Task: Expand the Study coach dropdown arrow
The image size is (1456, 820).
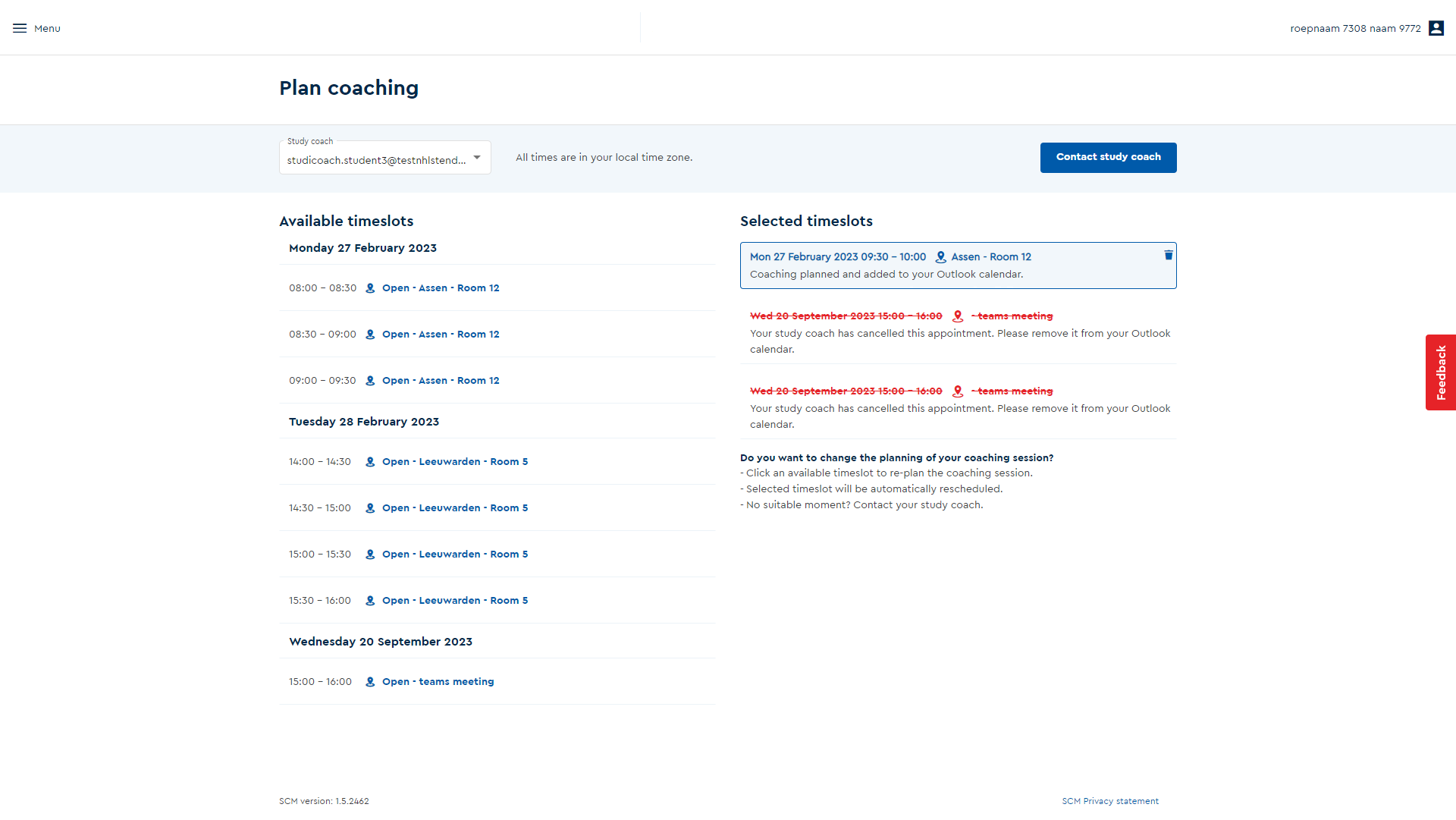Action: 477,158
